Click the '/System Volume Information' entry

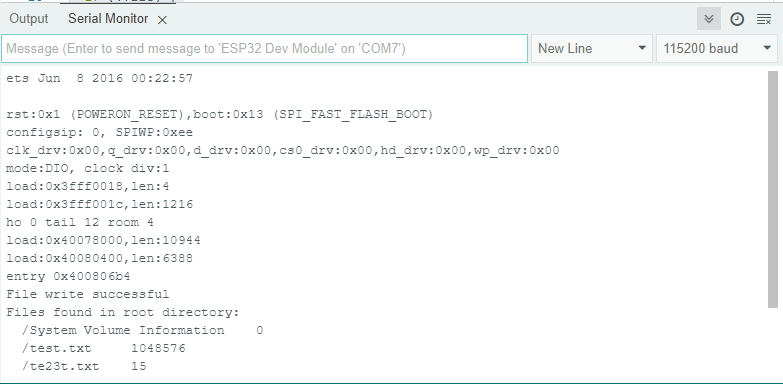(x=142, y=331)
